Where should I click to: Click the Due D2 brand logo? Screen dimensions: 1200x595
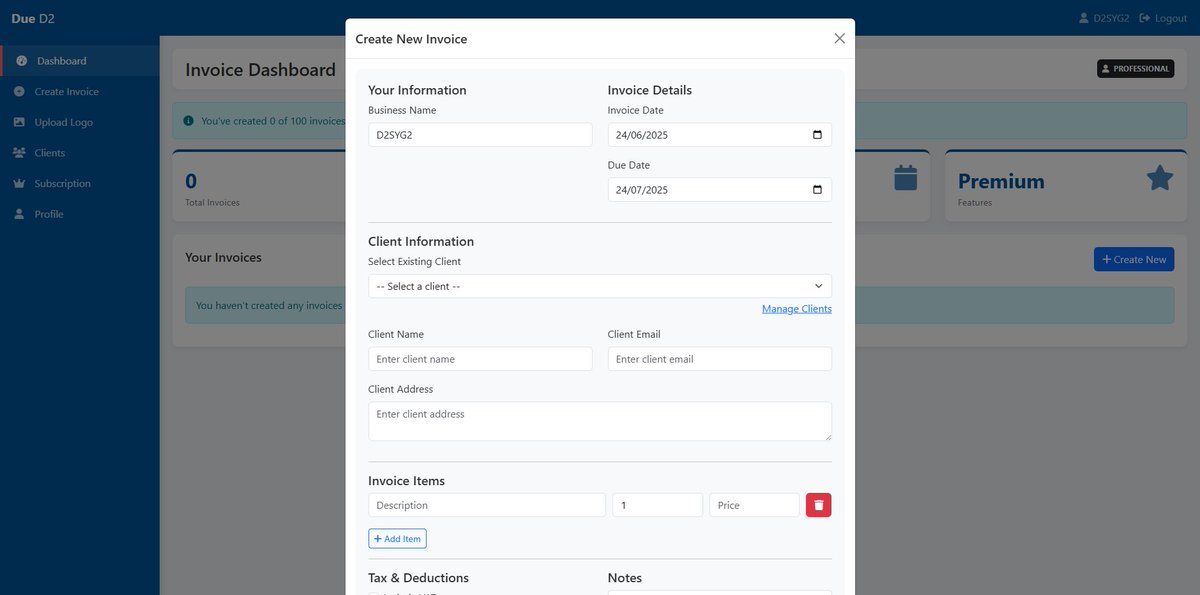[33, 18]
